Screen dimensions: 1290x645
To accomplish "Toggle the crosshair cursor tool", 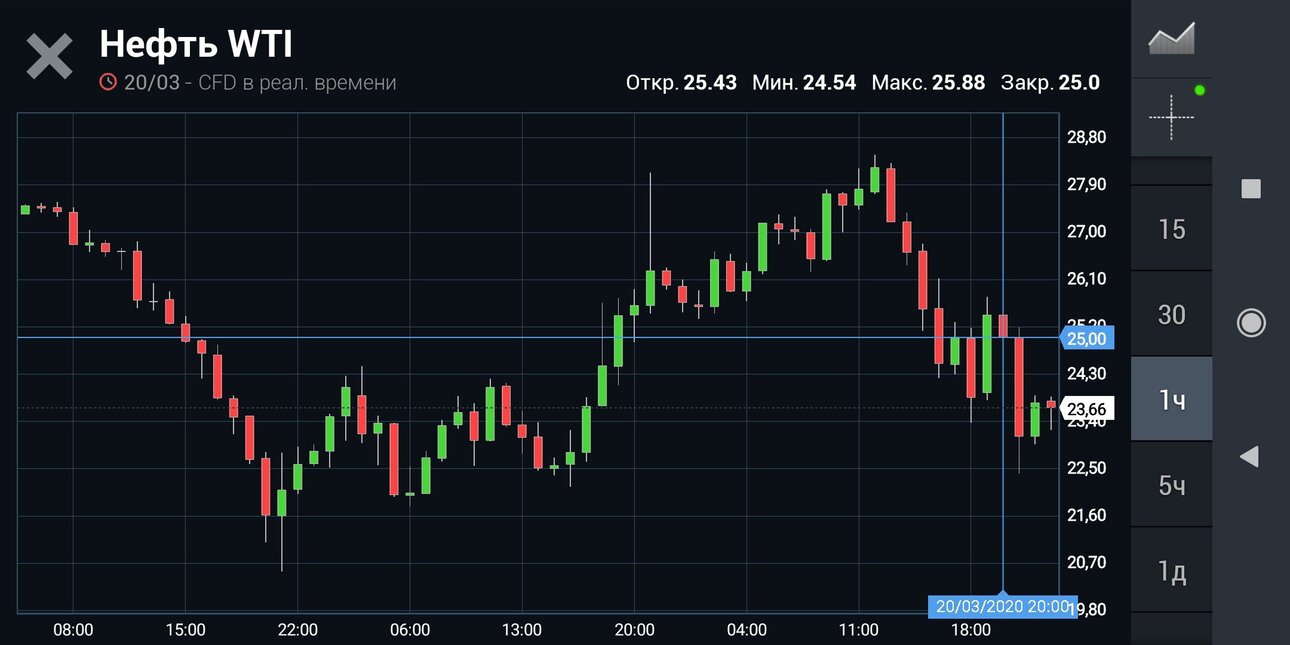I will 1171,117.
